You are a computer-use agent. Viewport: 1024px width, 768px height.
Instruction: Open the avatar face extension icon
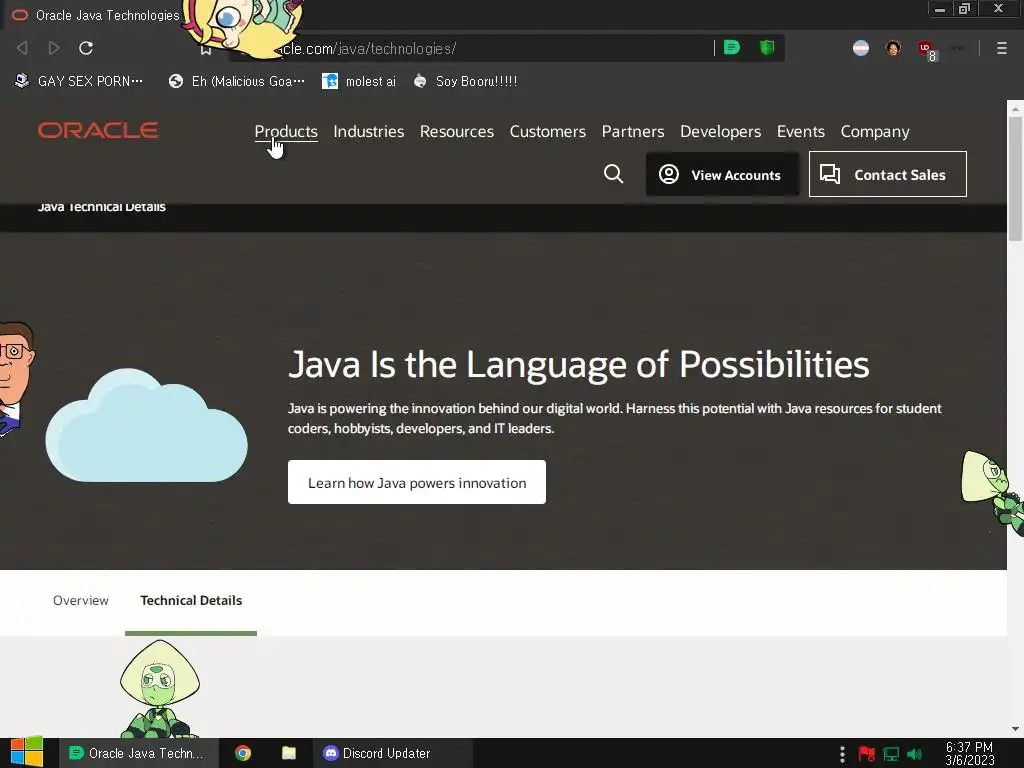[893, 48]
